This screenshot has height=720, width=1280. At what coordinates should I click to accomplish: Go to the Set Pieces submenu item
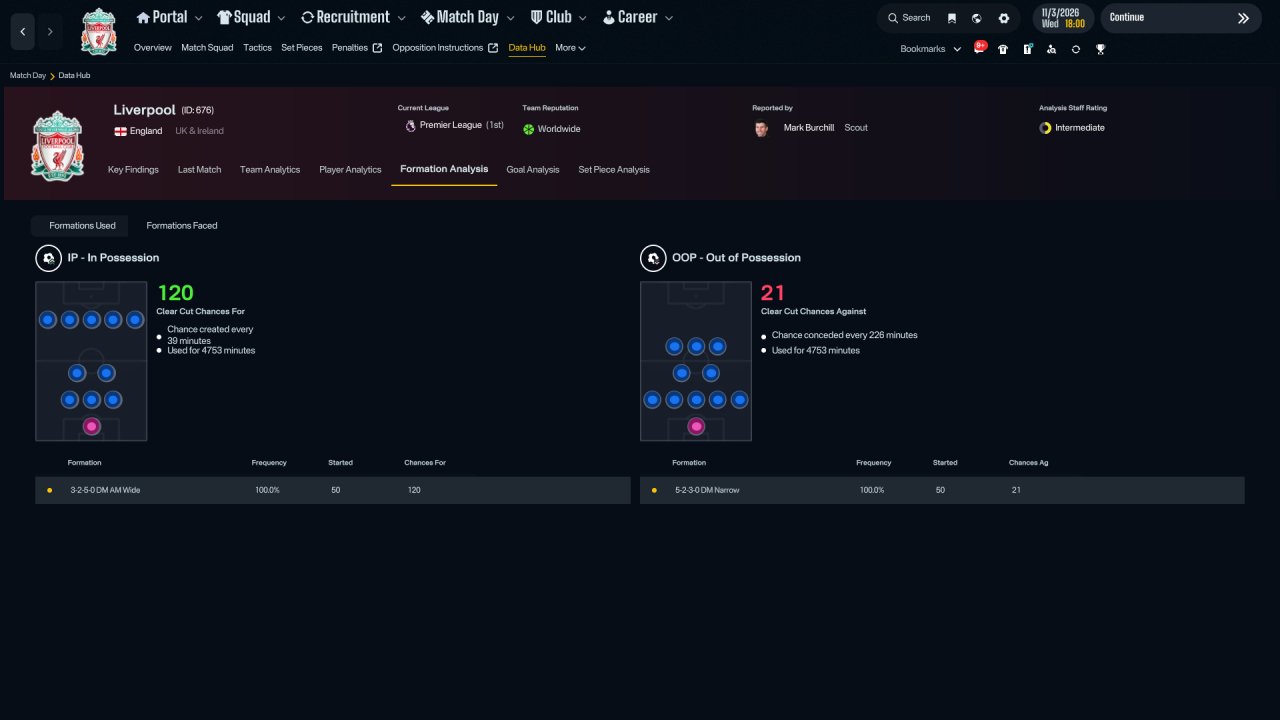tap(301, 48)
